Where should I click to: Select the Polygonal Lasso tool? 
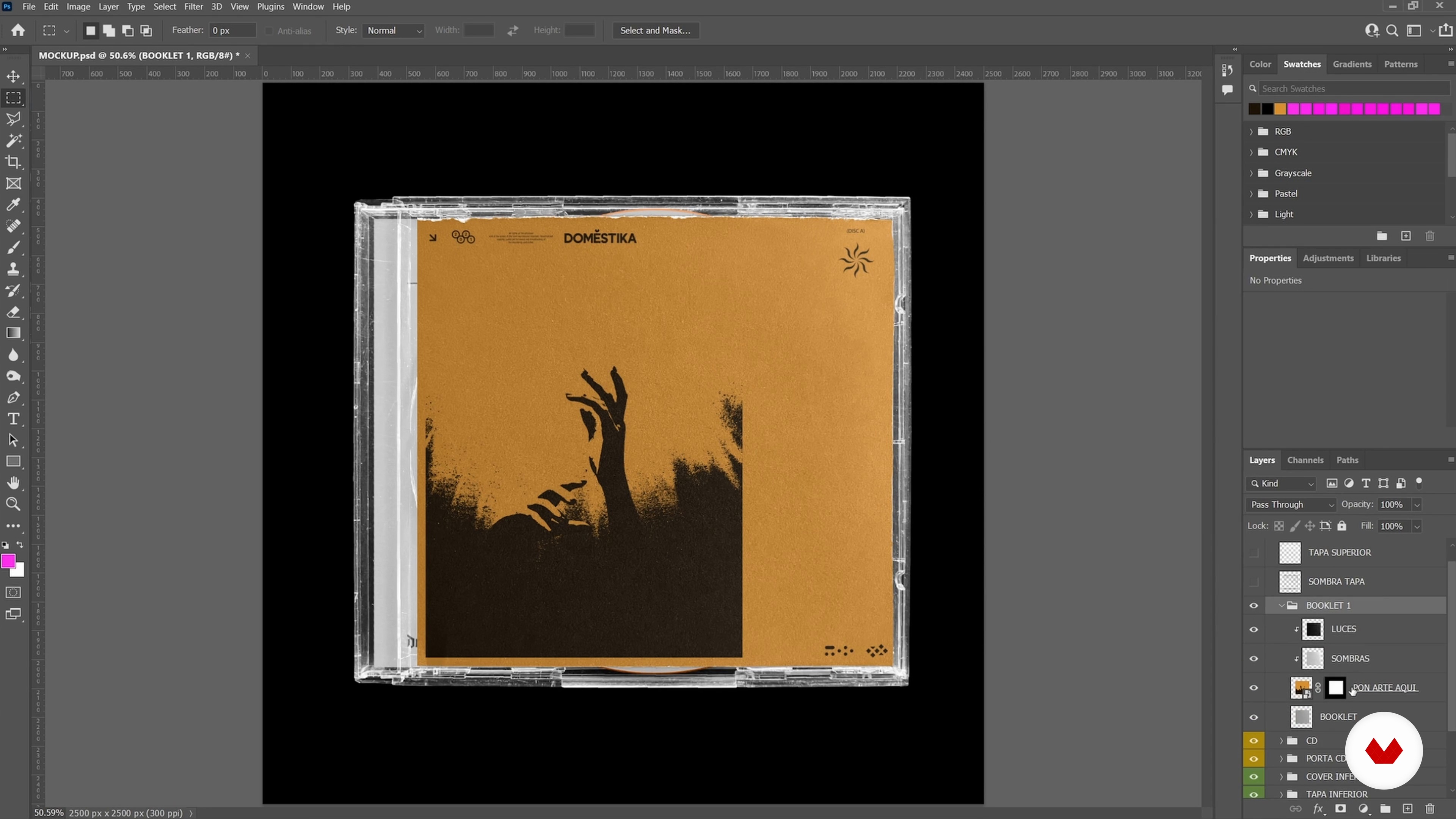14,119
